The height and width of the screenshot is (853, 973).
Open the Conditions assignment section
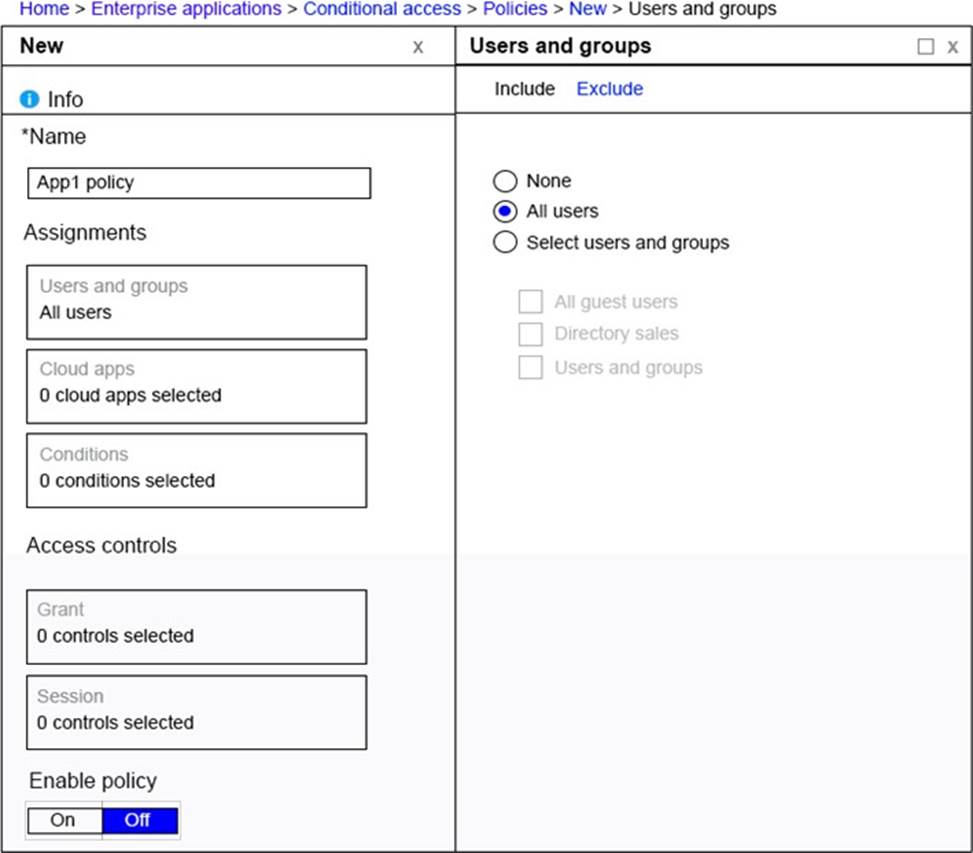[196, 470]
